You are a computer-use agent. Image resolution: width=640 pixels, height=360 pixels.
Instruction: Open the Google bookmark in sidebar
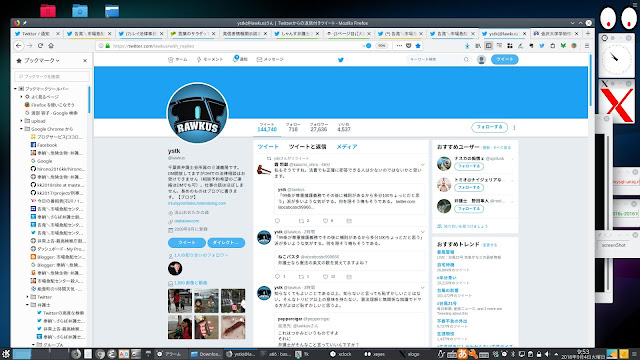(44, 161)
